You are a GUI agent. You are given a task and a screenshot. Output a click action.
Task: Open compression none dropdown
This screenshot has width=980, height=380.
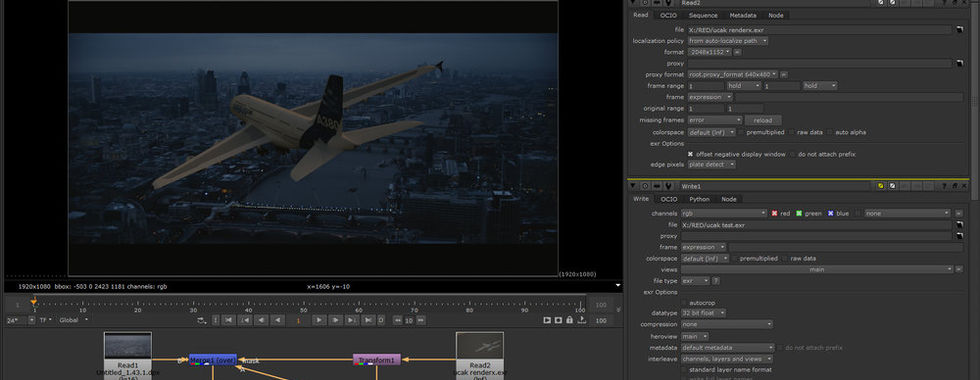coord(726,324)
